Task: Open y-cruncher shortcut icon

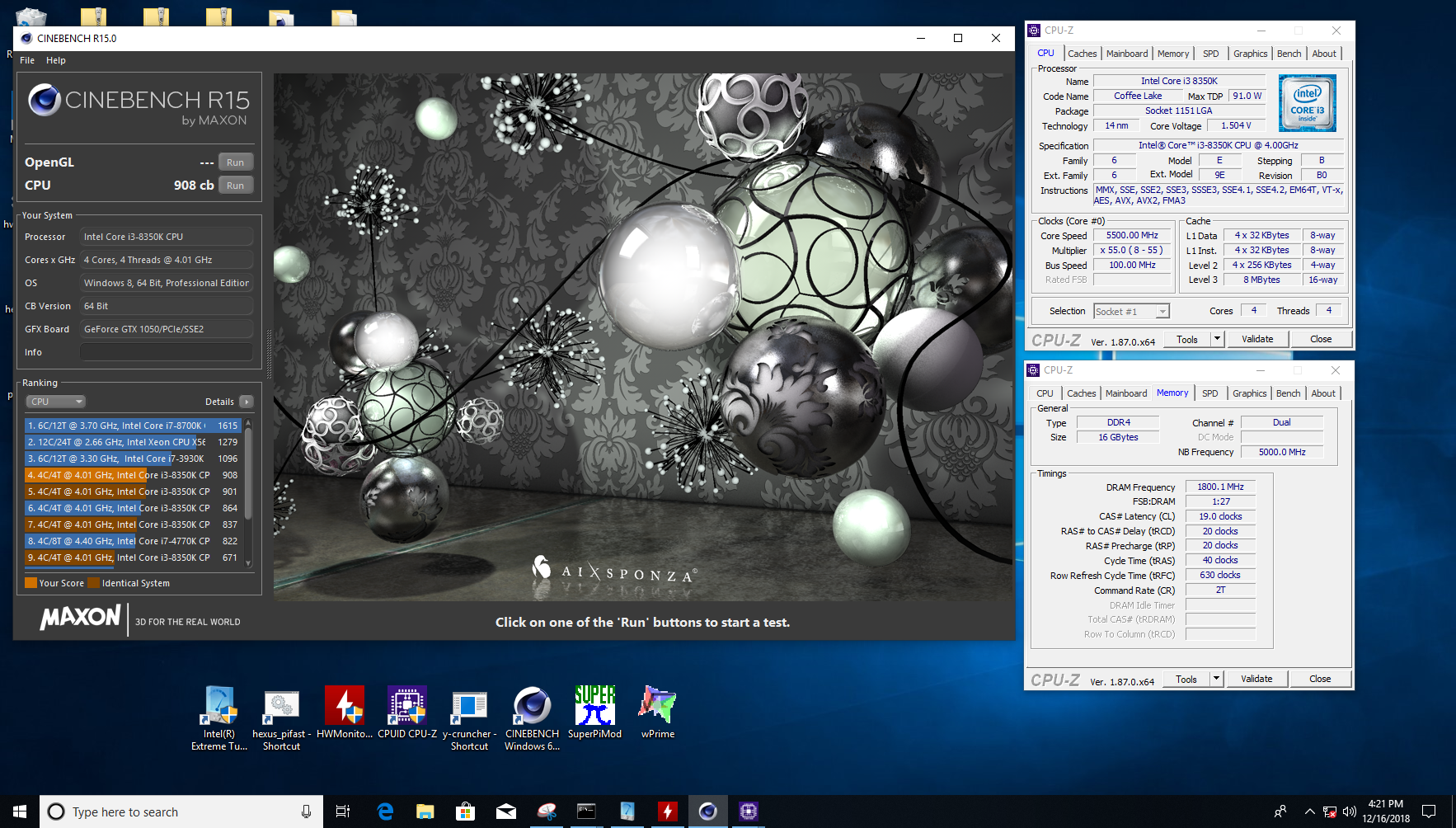Action: click(x=469, y=716)
